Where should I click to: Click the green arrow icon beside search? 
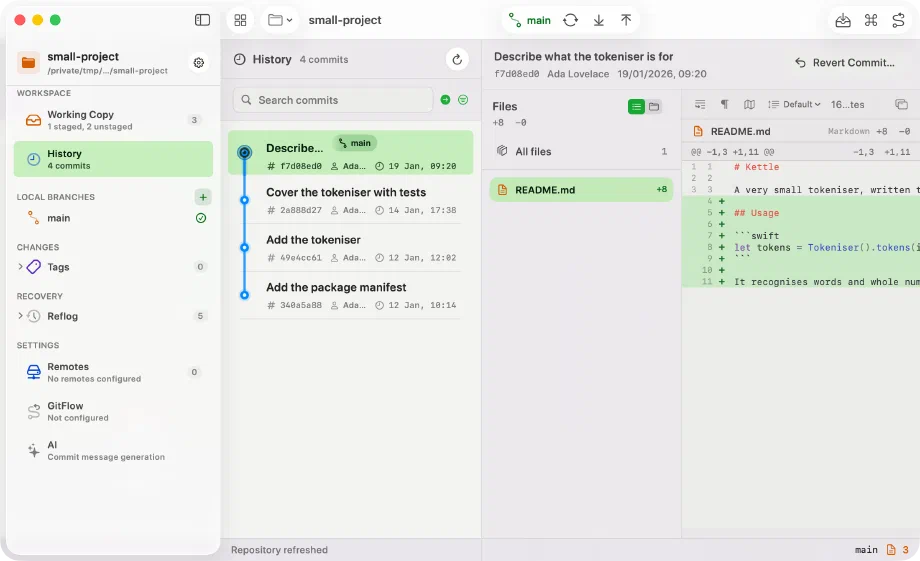[x=445, y=100]
